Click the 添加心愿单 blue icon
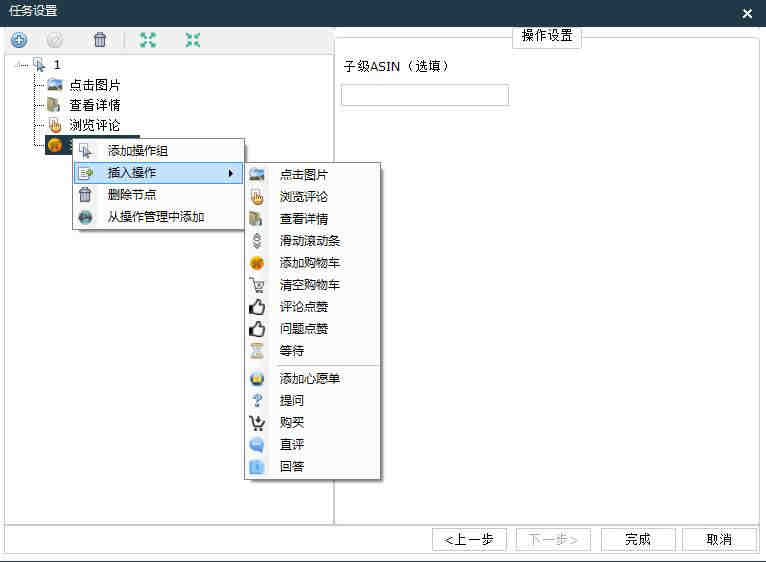The width and height of the screenshot is (766, 562). (x=257, y=378)
